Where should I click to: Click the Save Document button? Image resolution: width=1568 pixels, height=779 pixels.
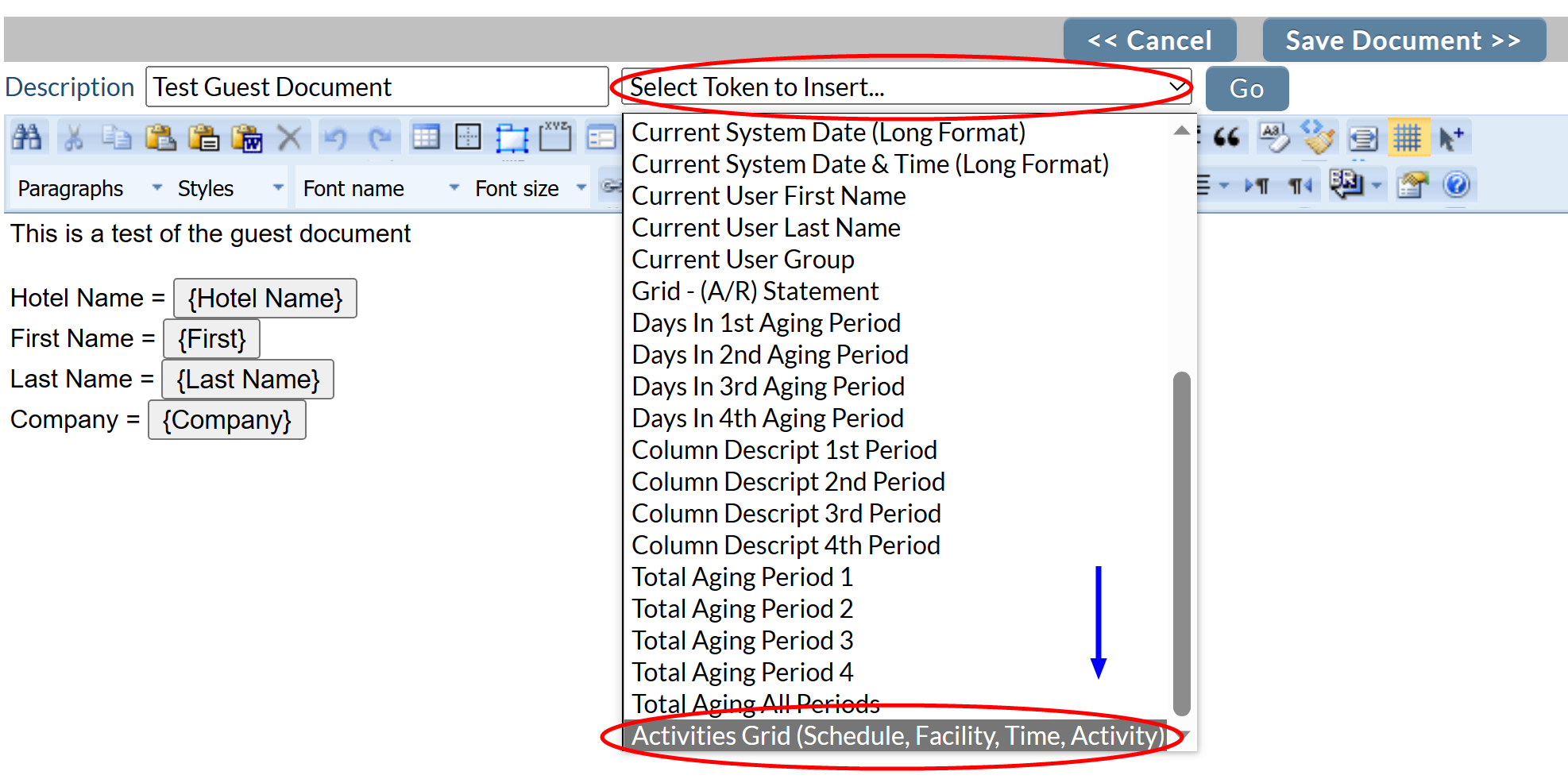pos(1404,40)
